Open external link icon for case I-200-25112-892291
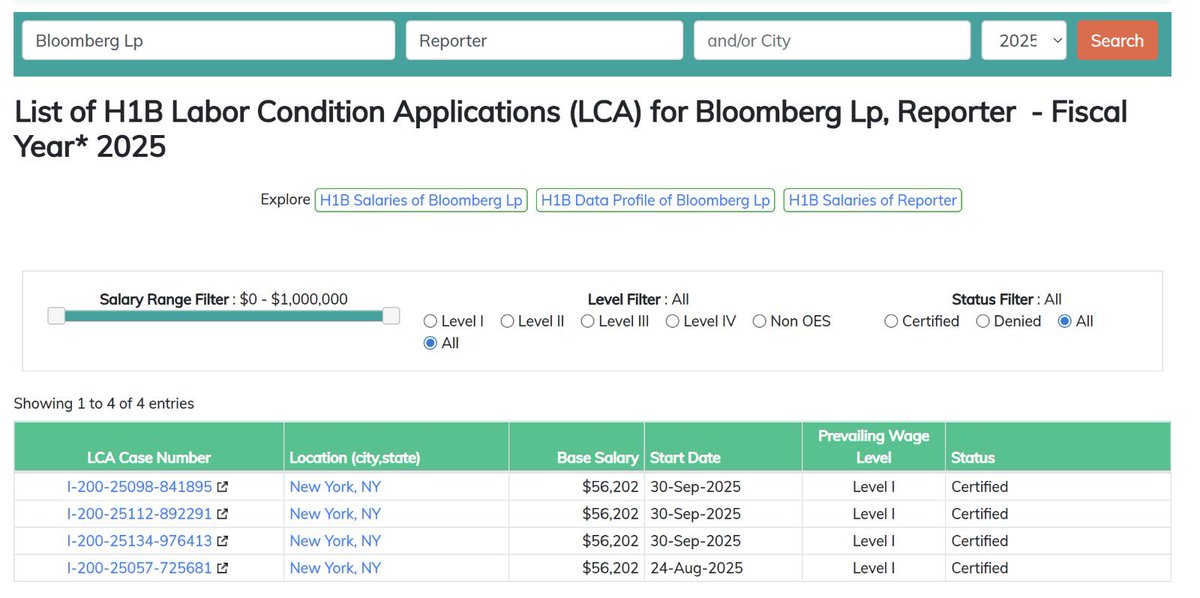Viewport: 1200px width, 598px height. 222,514
